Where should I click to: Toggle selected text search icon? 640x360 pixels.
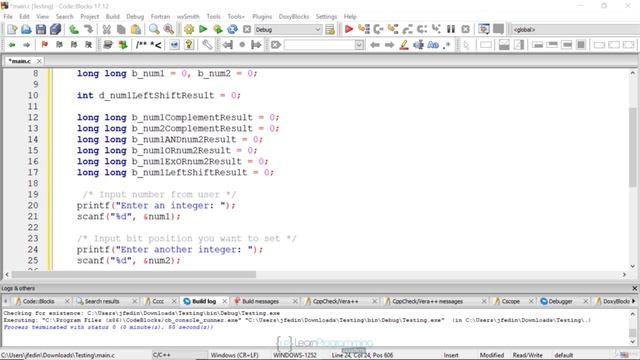418,44
